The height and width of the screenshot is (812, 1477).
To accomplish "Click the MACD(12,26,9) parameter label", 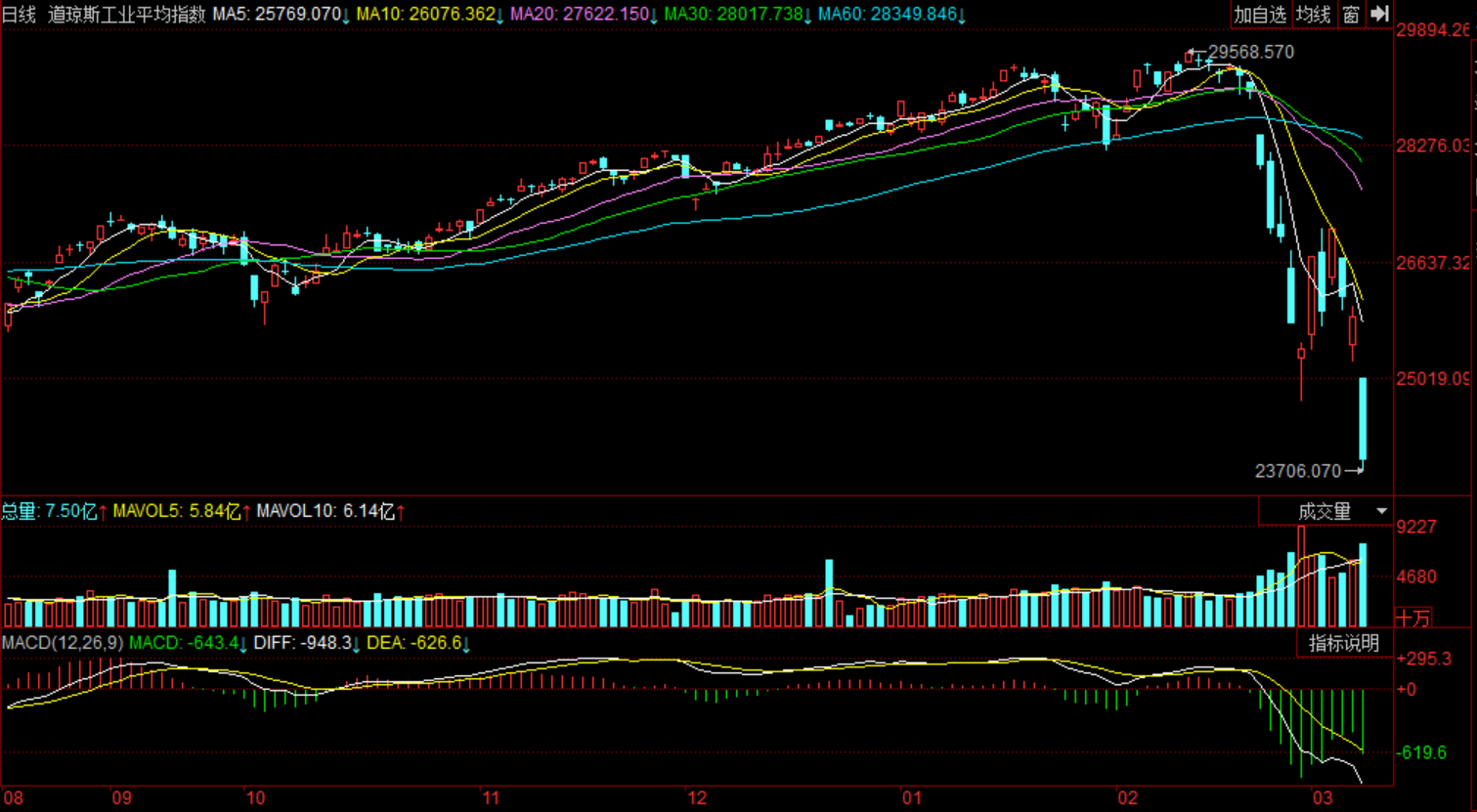I will (63, 643).
